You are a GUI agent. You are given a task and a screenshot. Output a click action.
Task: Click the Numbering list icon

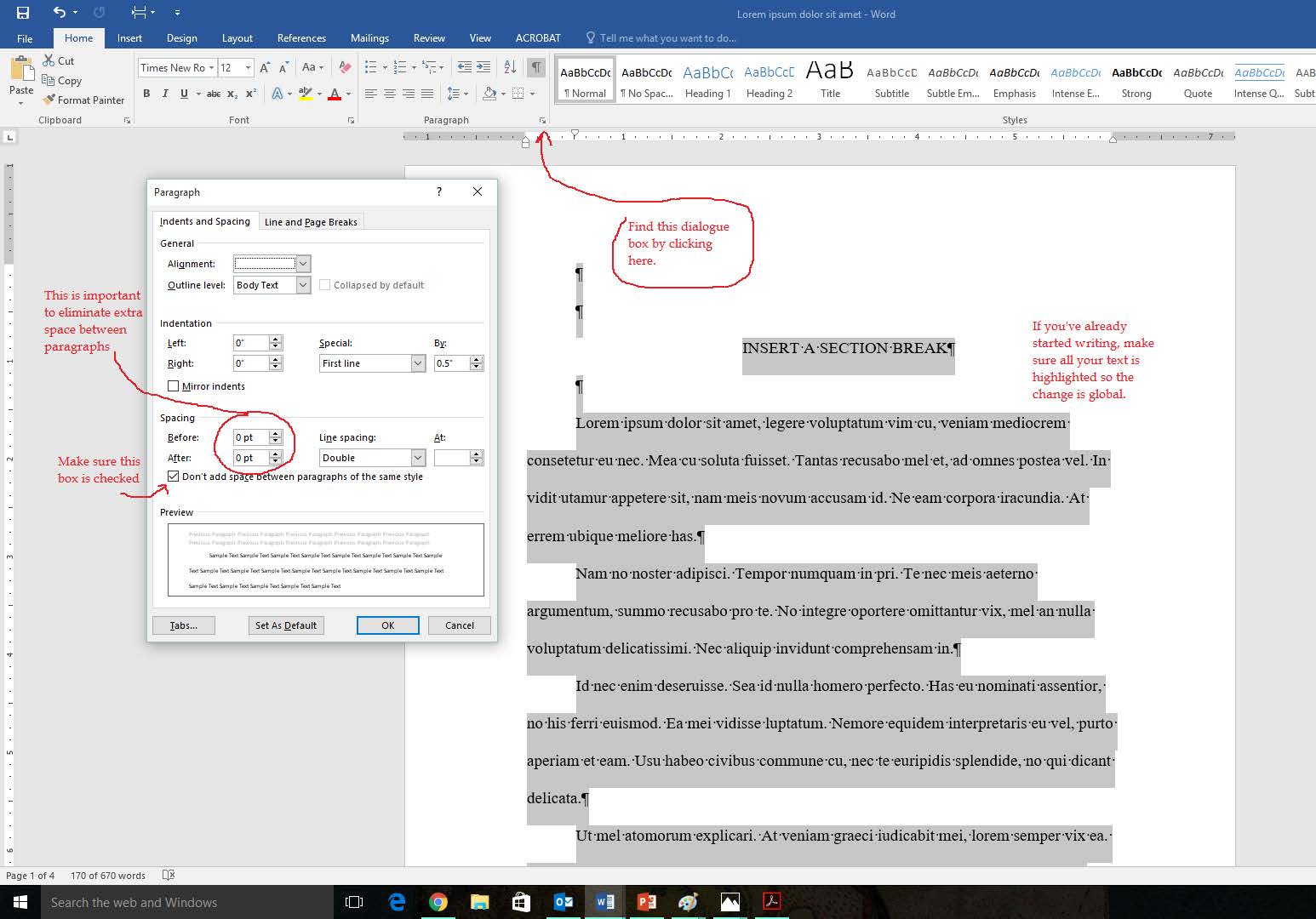click(400, 67)
